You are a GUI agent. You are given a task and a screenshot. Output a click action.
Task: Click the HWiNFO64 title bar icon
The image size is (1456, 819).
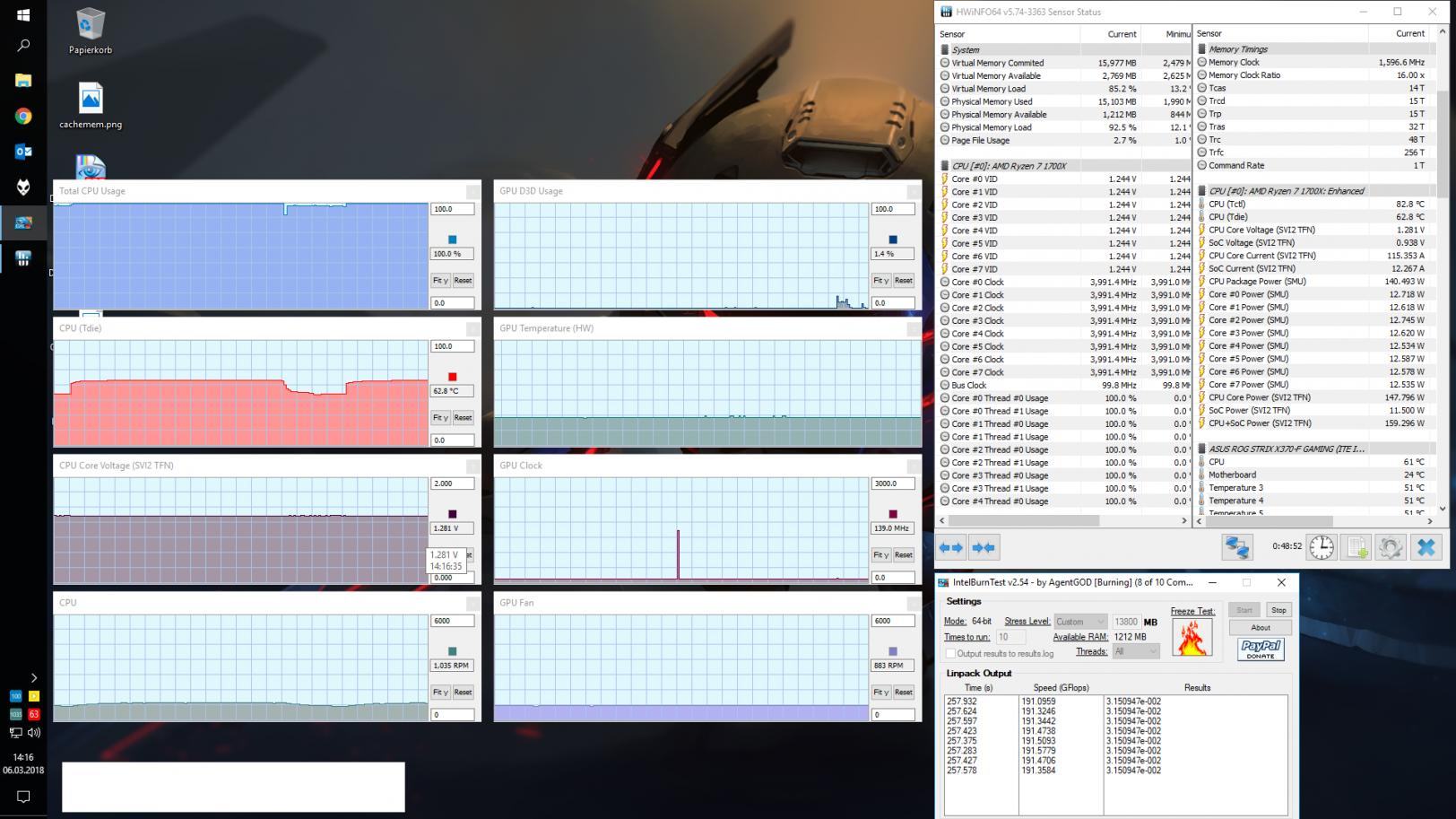tap(946, 12)
